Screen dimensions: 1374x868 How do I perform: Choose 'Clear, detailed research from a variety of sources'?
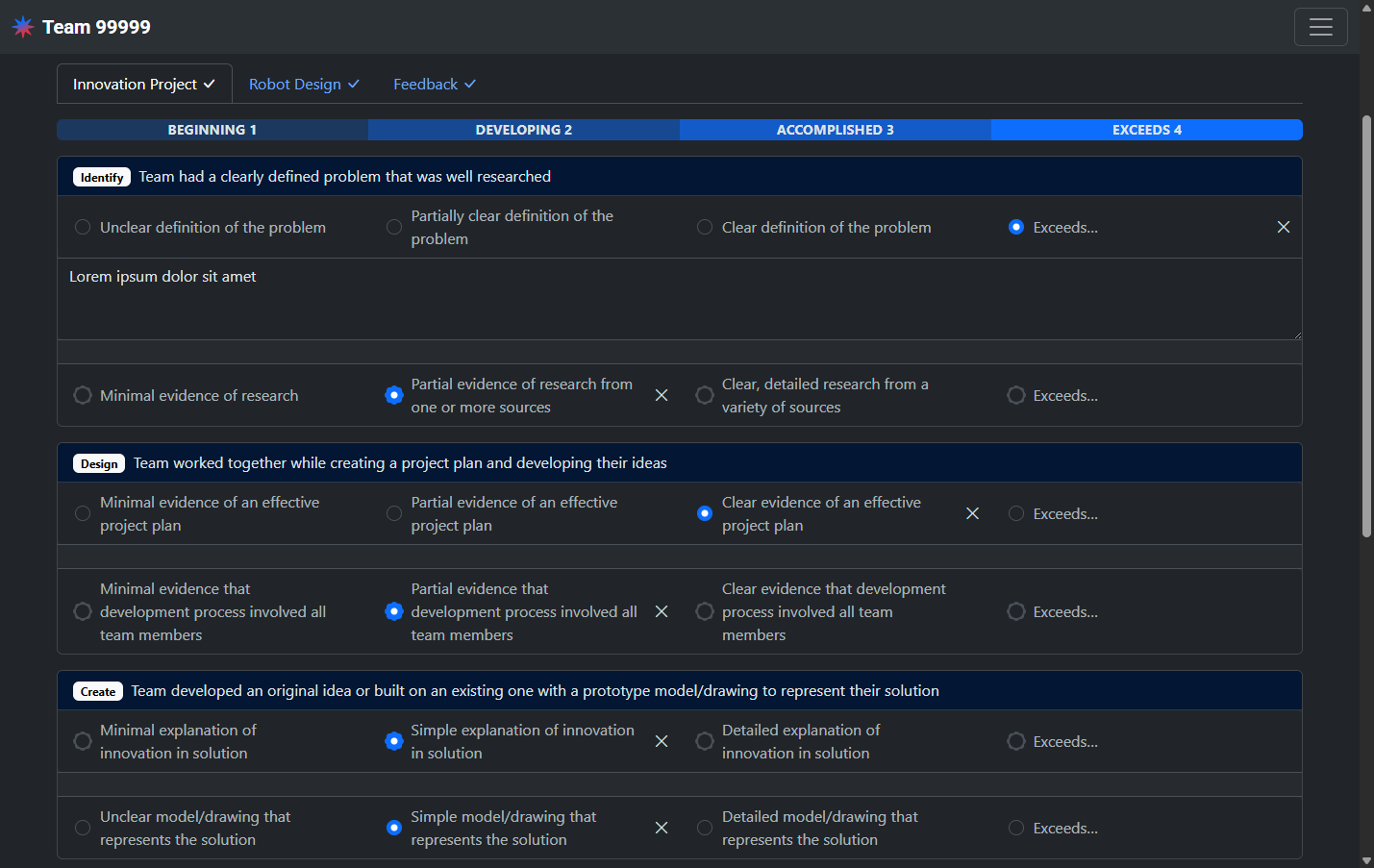pyautogui.click(x=705, y=395)
